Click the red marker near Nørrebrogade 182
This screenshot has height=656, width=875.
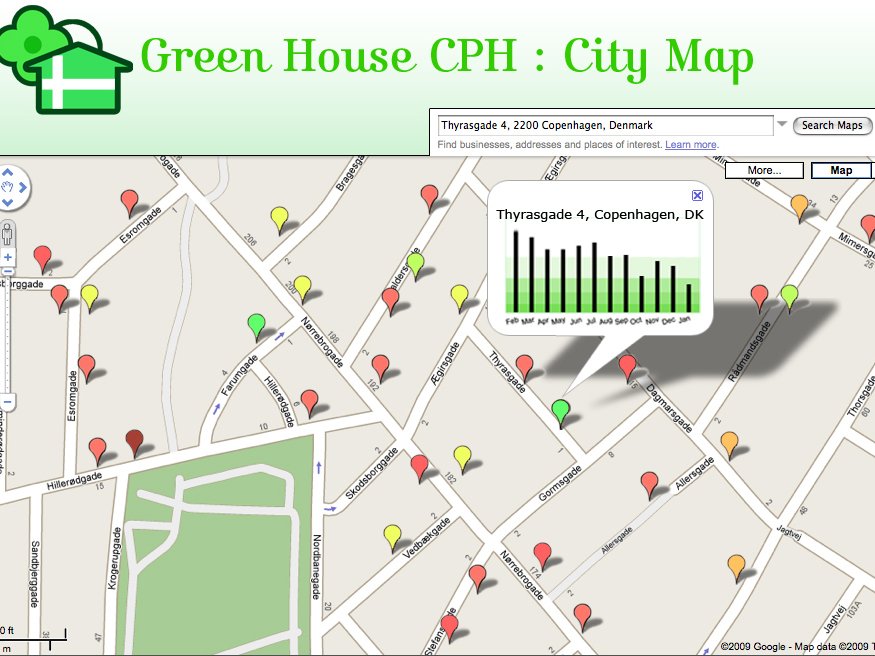tap(420, 468)
